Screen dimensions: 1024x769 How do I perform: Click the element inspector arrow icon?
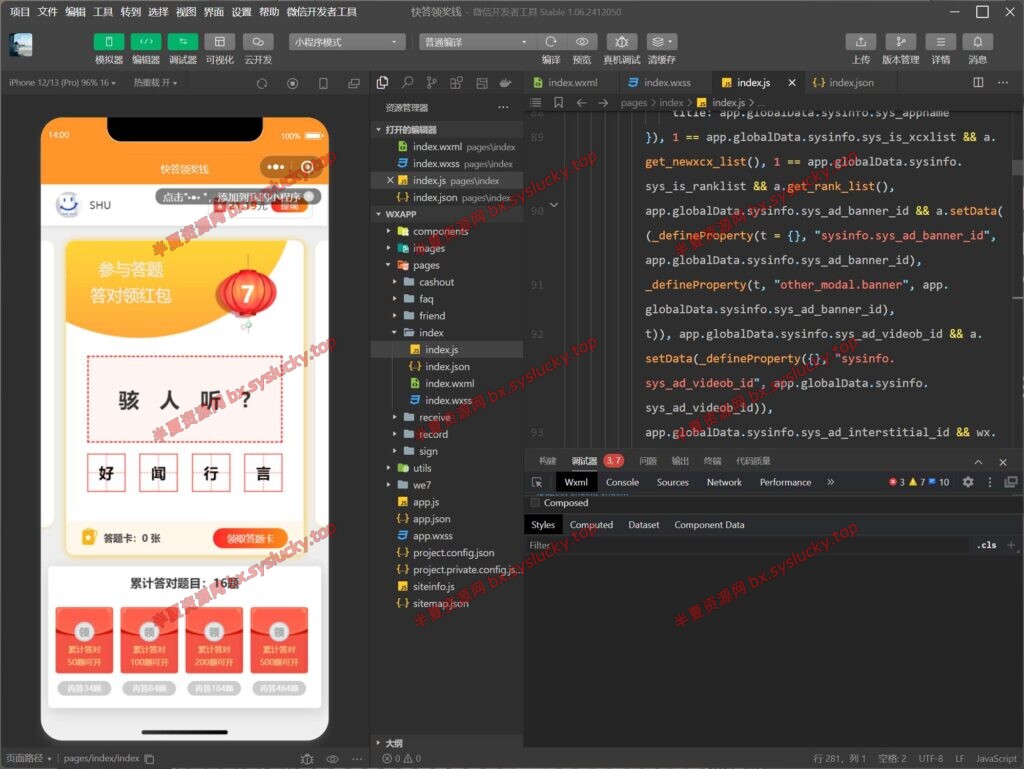tap(537, 482)
